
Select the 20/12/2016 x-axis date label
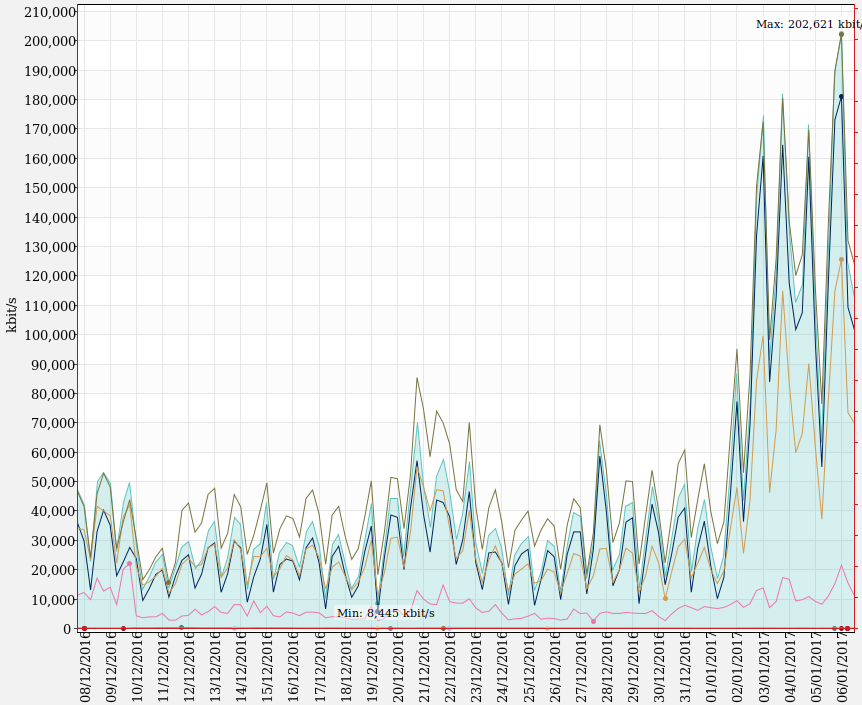point(397,667)
